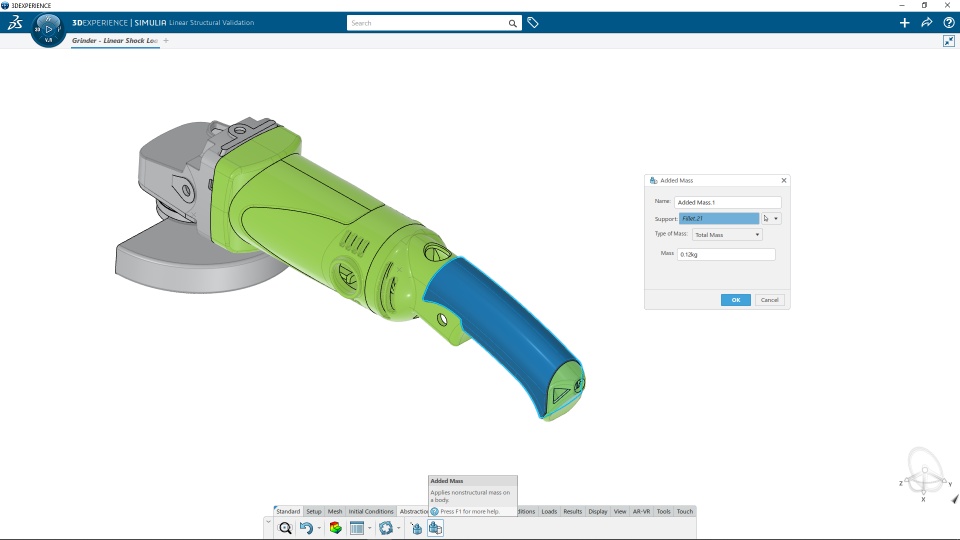Open the Type of Mass dropdown

pos(727,234)
